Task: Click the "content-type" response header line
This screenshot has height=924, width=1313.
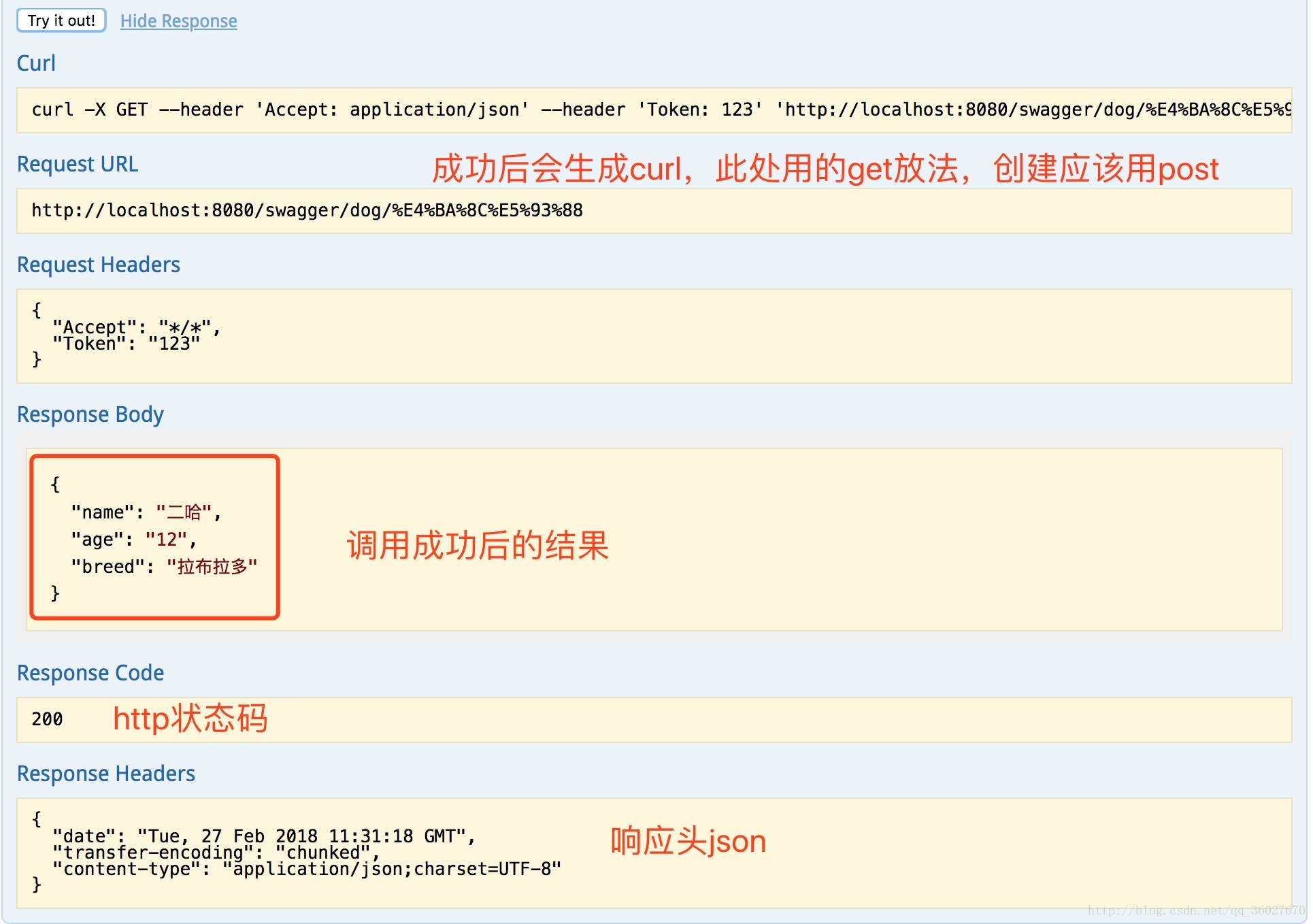Action: (307, 869)
